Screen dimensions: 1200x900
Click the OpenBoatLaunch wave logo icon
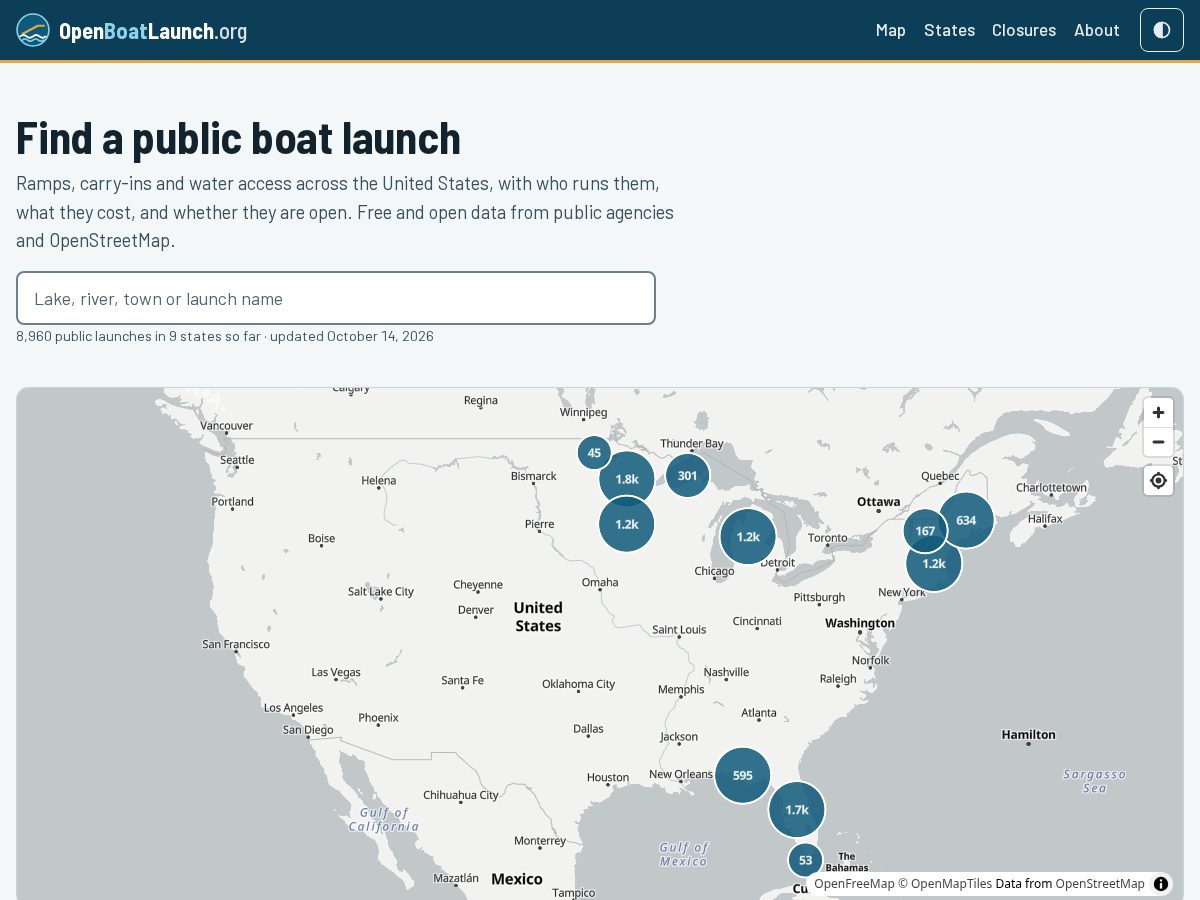33,30
